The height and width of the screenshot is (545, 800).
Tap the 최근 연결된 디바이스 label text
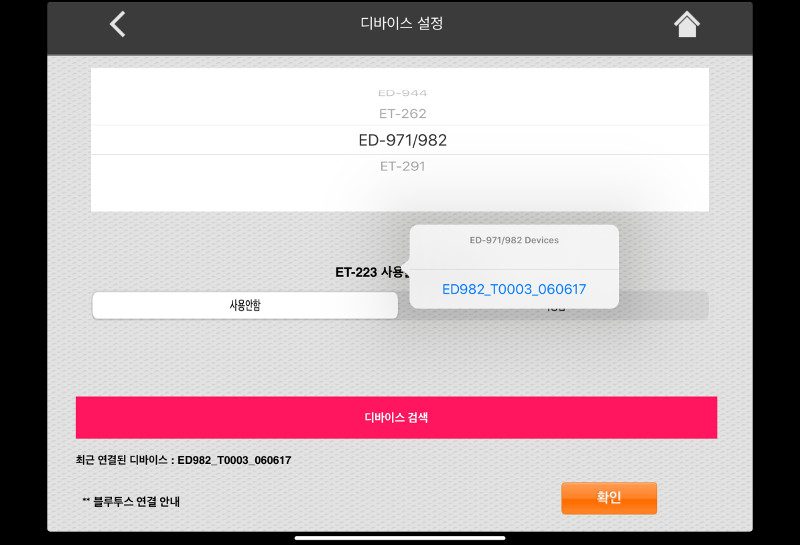pos(121,460)
